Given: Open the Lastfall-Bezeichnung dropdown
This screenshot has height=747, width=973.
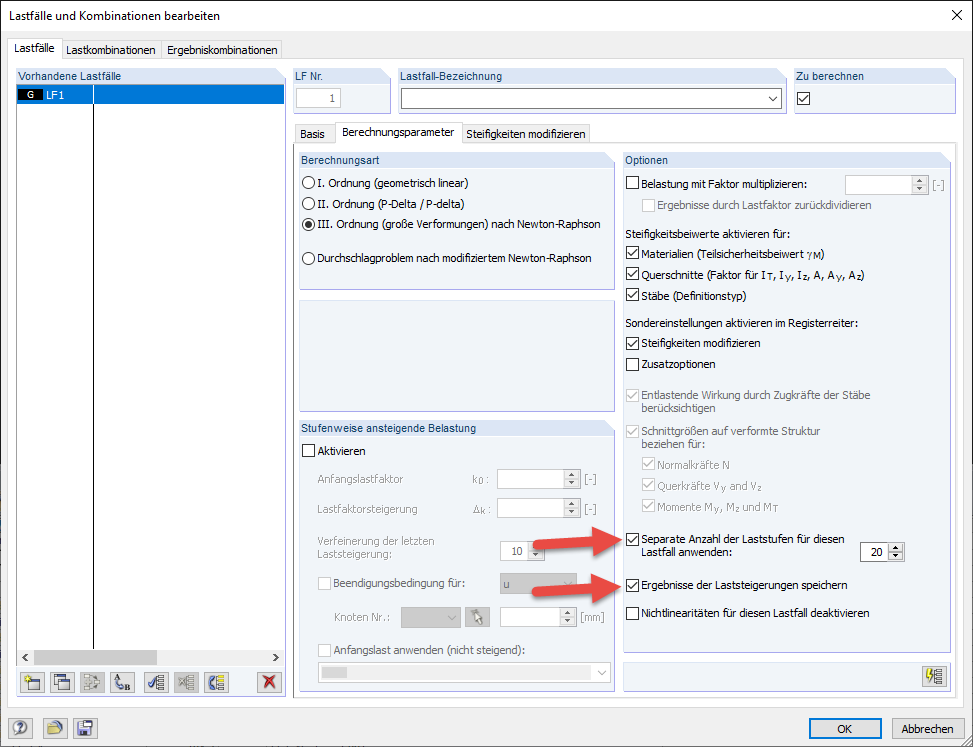Looking at the screenshot, I should point(773,98).
